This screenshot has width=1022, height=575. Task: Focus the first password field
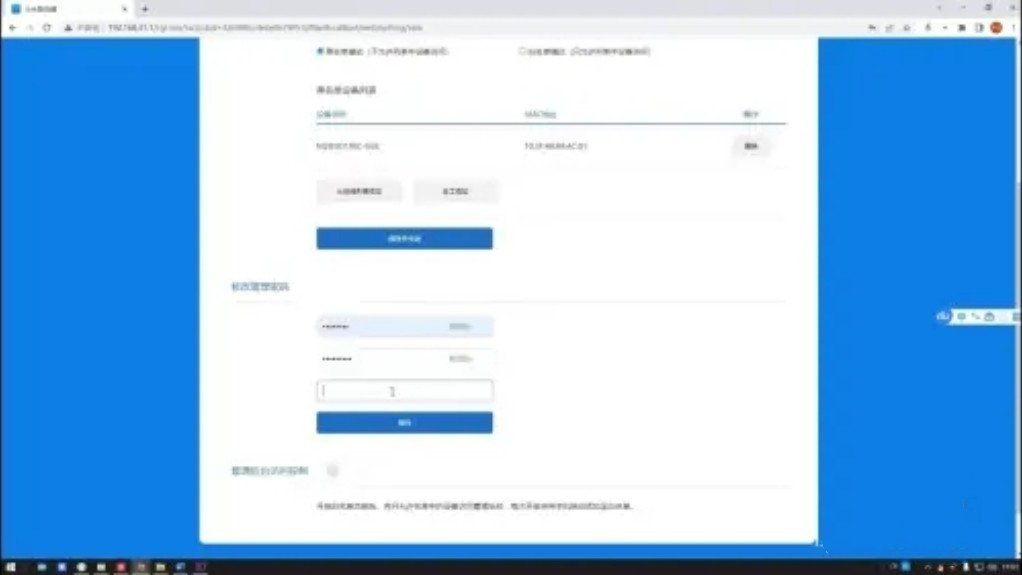pos(405,327)
